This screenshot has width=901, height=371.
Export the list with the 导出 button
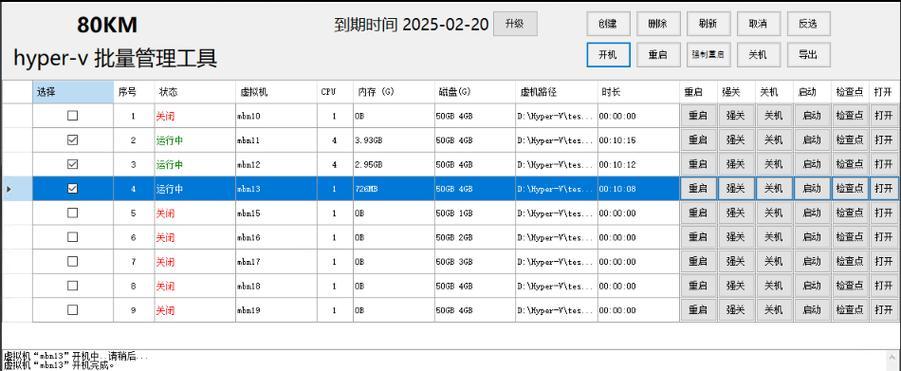coord(808,55)
